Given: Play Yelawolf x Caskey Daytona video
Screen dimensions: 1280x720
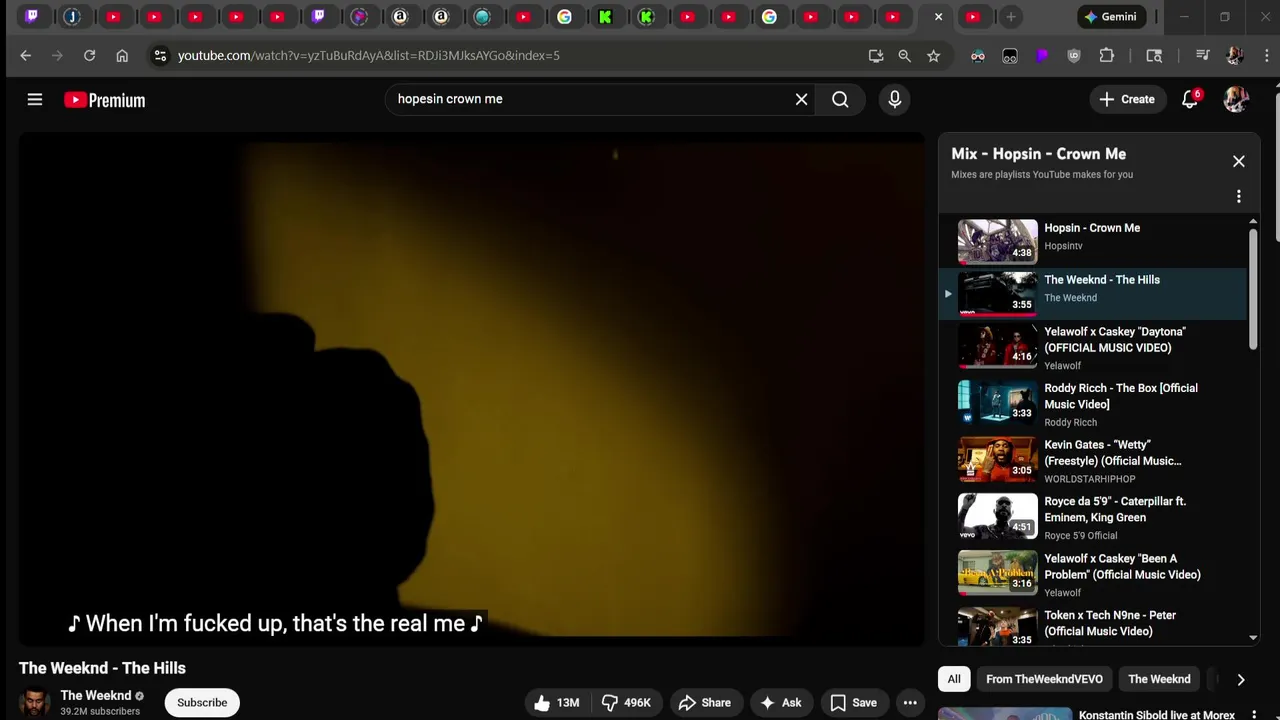Looking at the screenshot, I should coord(1095,346).
